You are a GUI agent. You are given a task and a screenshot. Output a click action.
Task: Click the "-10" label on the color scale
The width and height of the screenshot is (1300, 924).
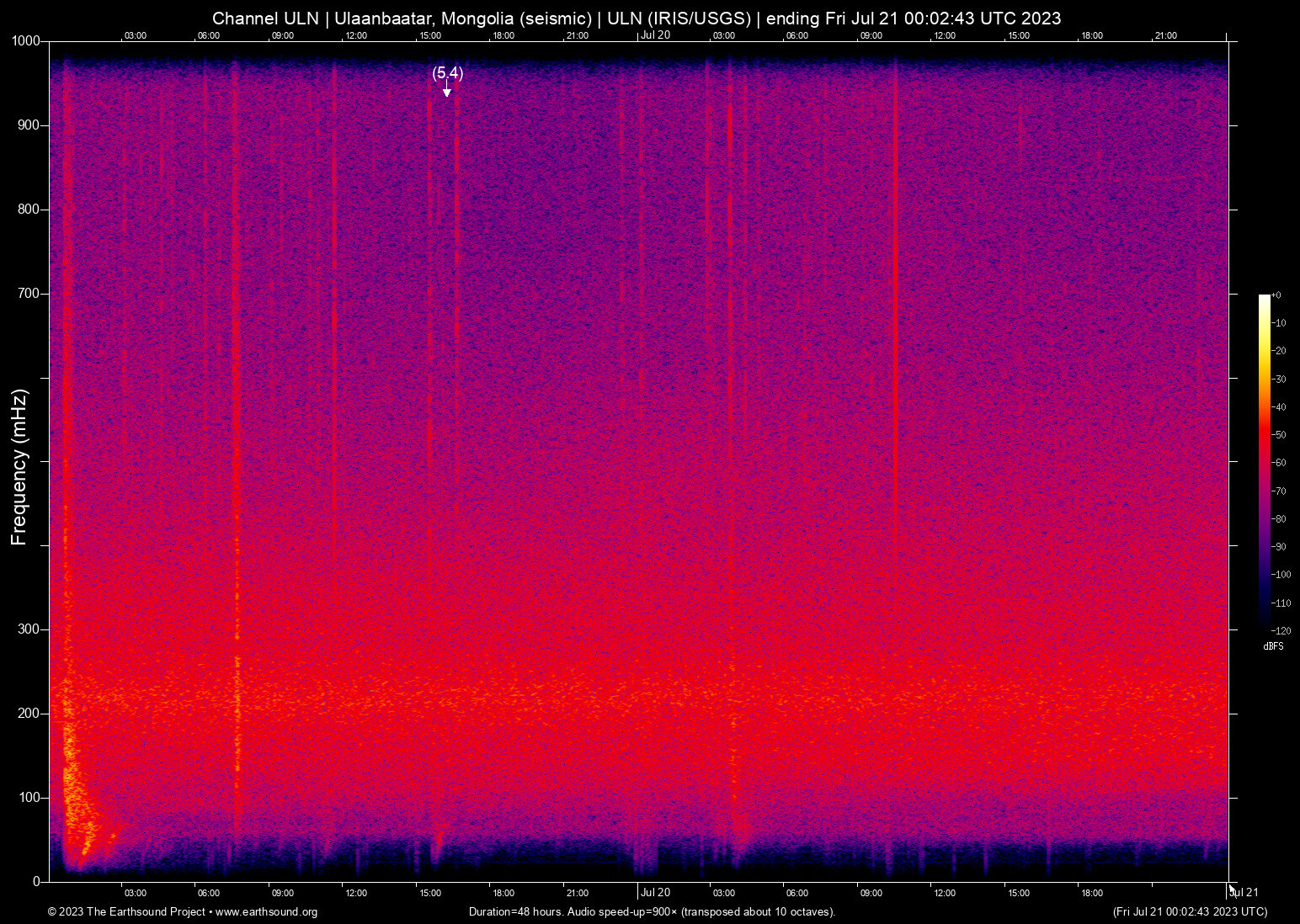(x=1278, y=323)
